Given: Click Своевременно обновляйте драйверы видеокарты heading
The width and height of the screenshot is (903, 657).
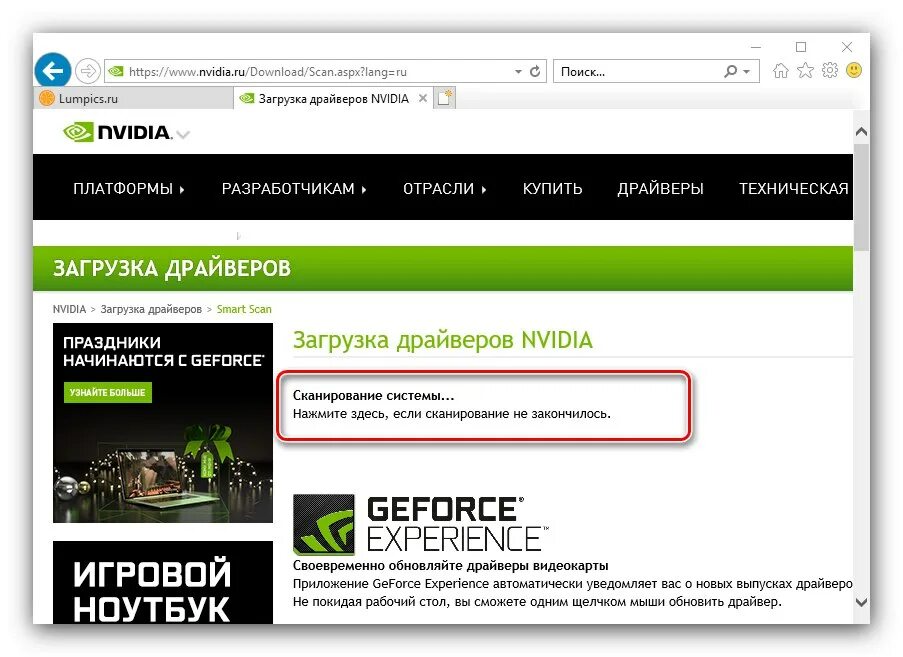Looking at the screenshot, I should (450, 565).
